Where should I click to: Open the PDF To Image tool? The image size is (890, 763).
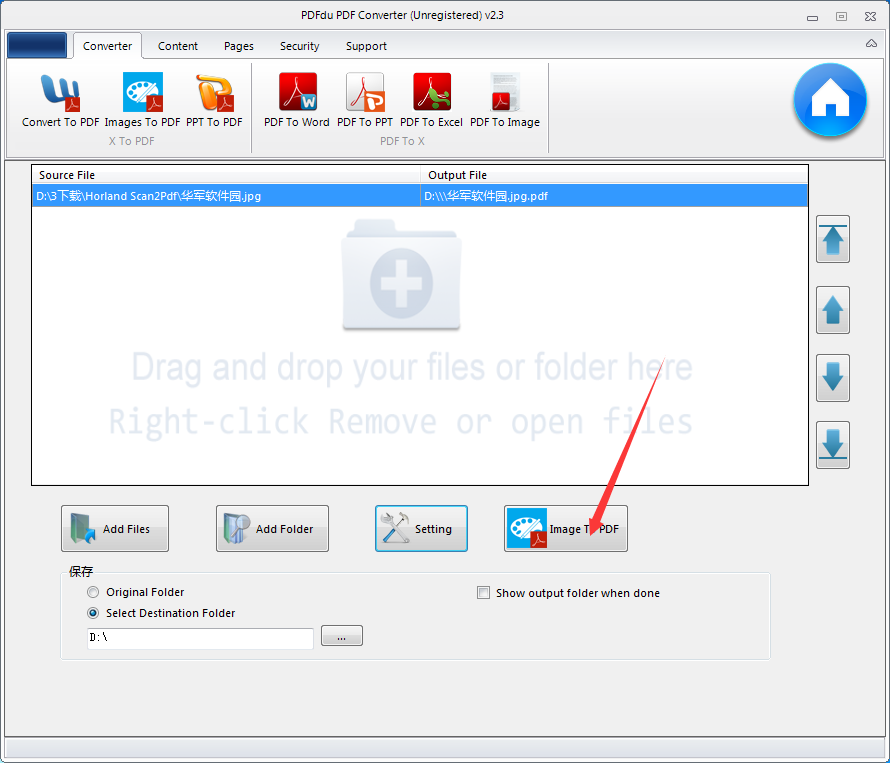[504, 100]
